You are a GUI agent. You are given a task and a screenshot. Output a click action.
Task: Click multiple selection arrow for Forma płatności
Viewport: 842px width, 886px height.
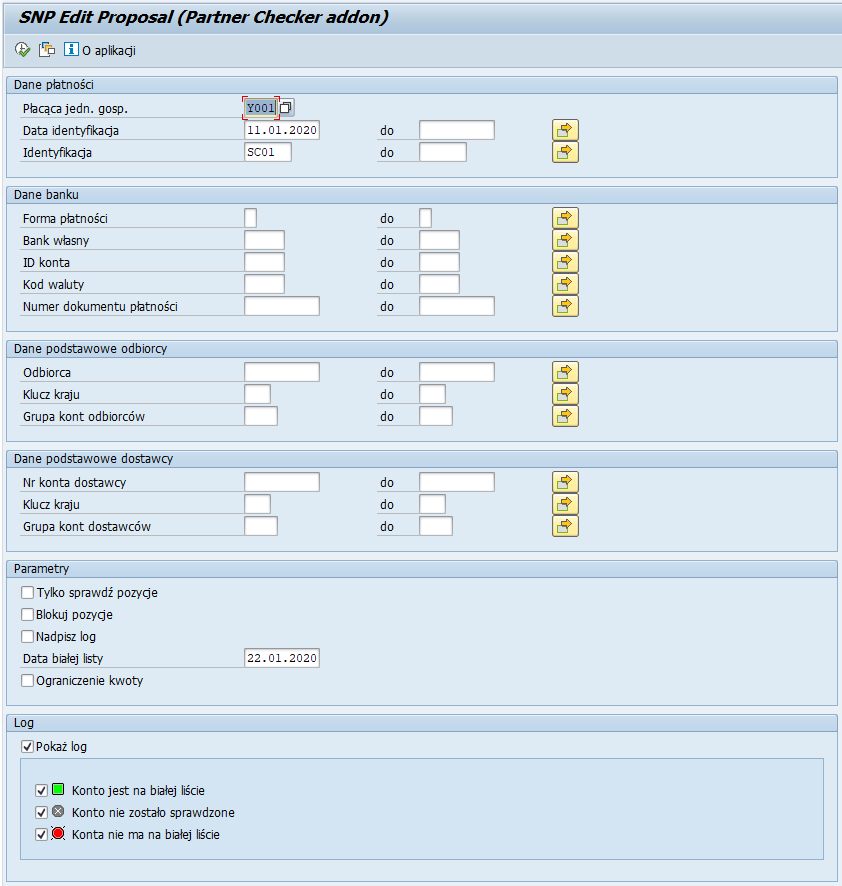[x=565, y=218]
